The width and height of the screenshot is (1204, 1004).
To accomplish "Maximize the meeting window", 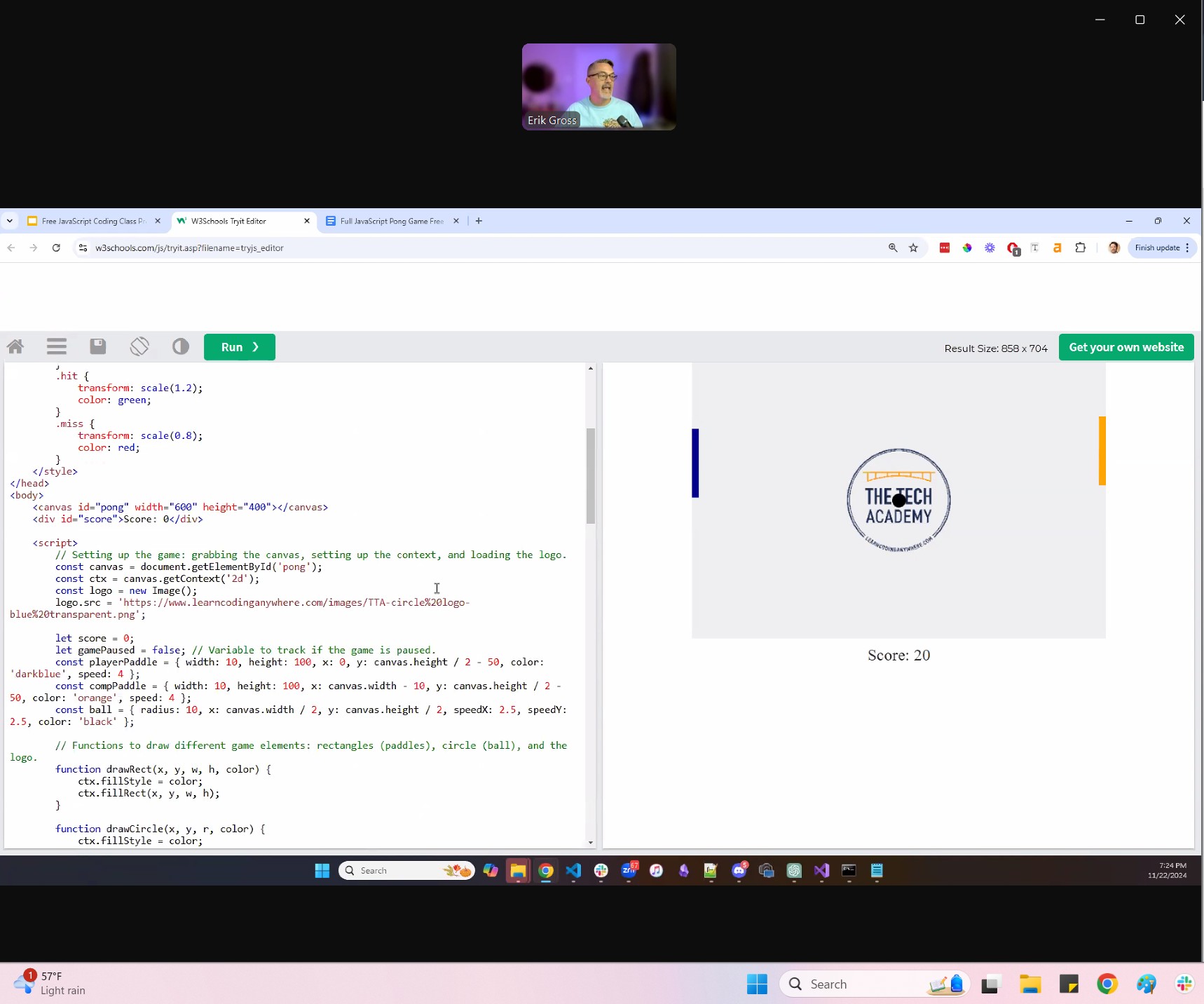I will click(x=1140, y=20).
